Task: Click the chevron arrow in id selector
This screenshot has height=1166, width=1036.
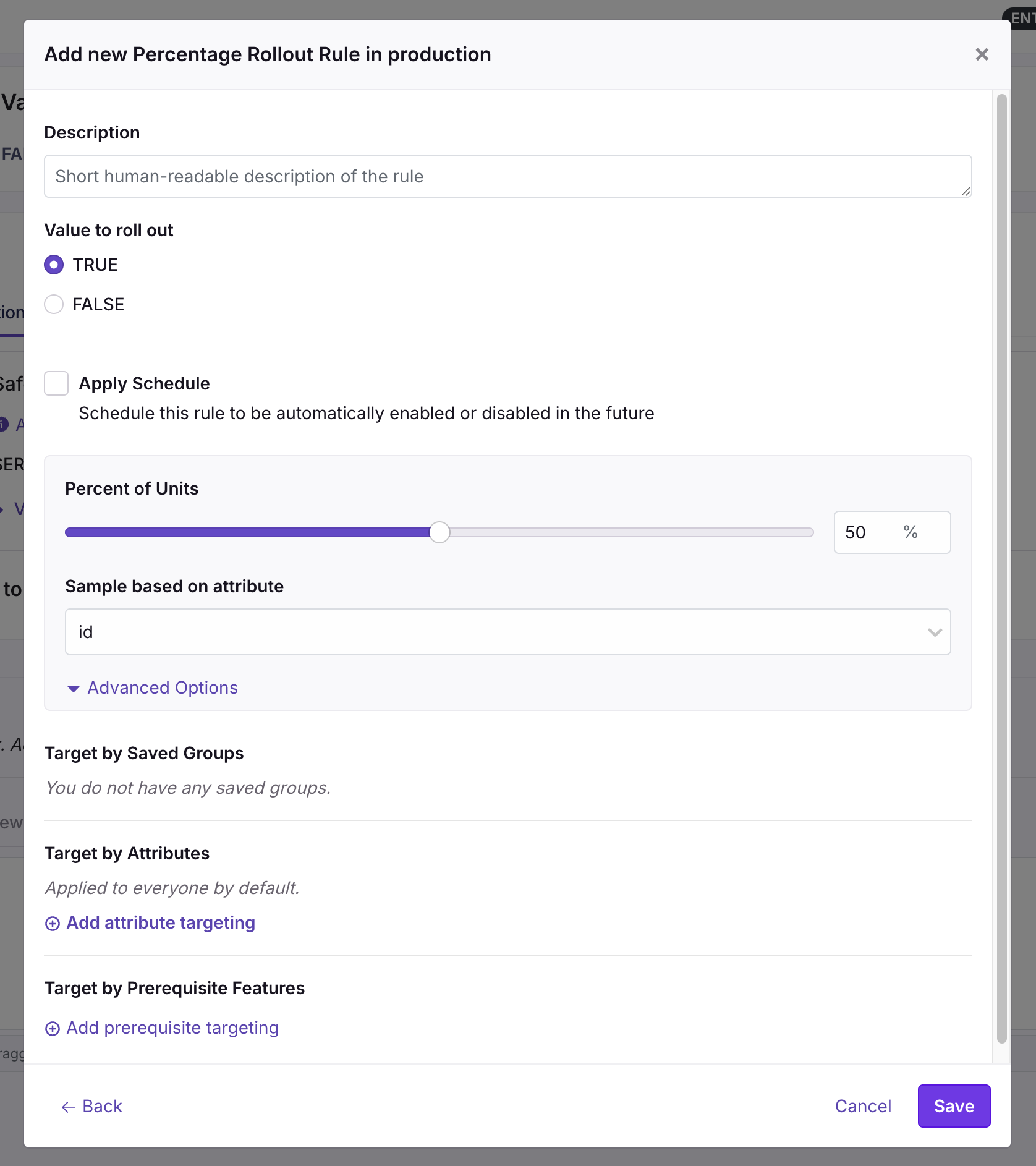Action: coord(935,632)
